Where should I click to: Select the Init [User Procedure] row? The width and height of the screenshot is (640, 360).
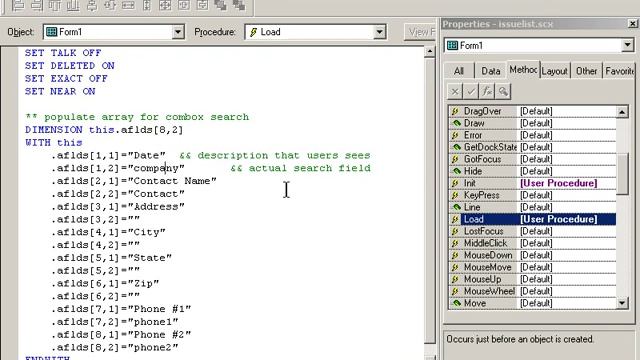532,183
